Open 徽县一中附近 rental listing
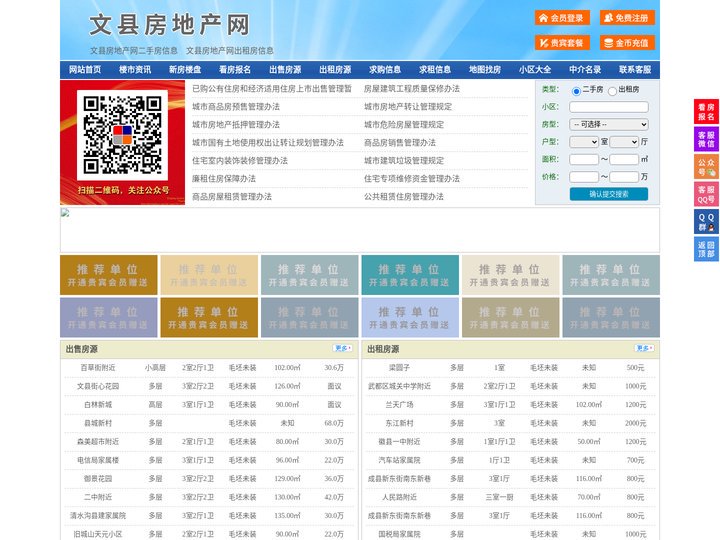720x540 pixels. 399,442
